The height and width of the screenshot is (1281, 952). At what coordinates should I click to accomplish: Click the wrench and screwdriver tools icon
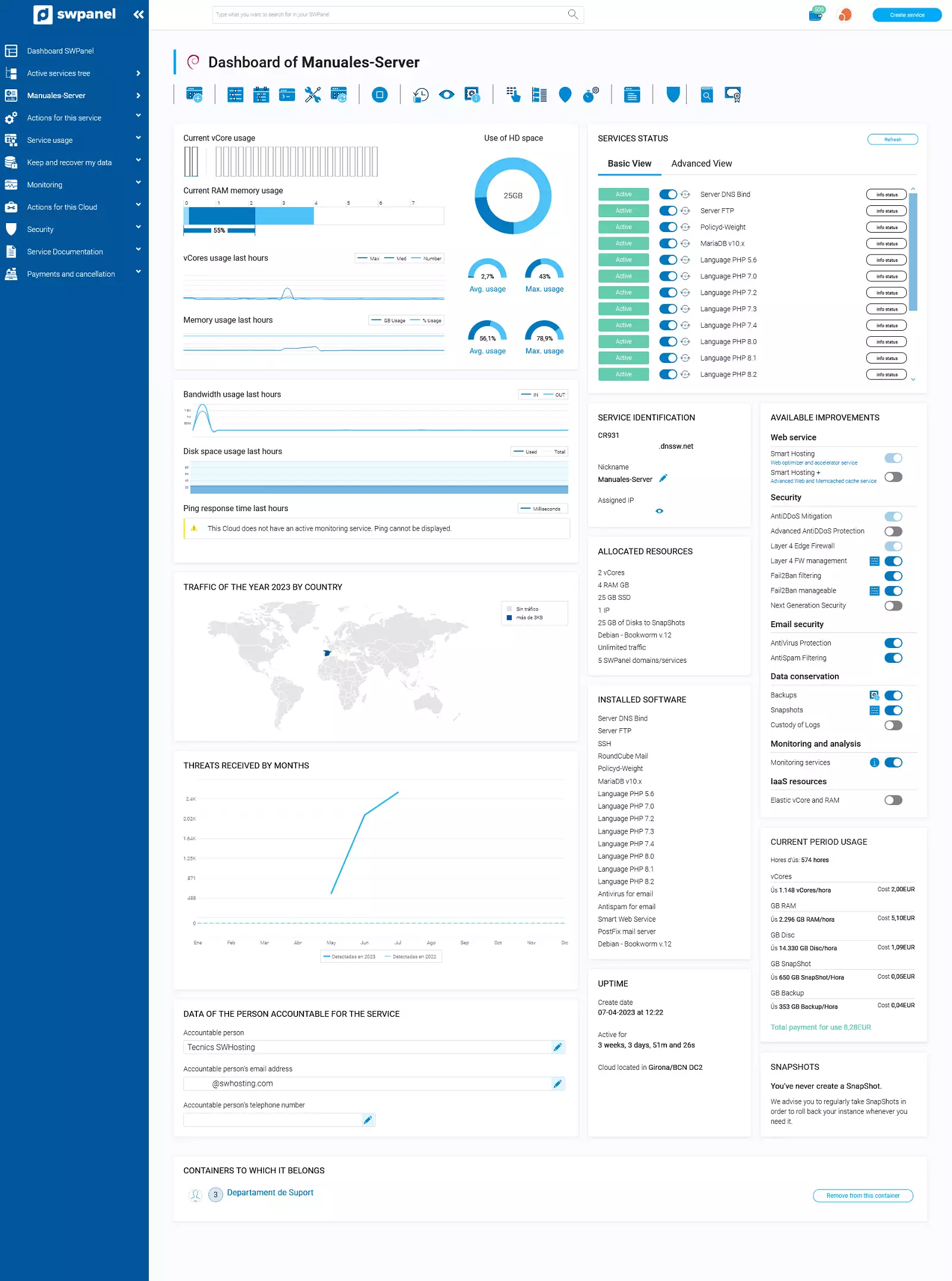(x=312, y=95)
